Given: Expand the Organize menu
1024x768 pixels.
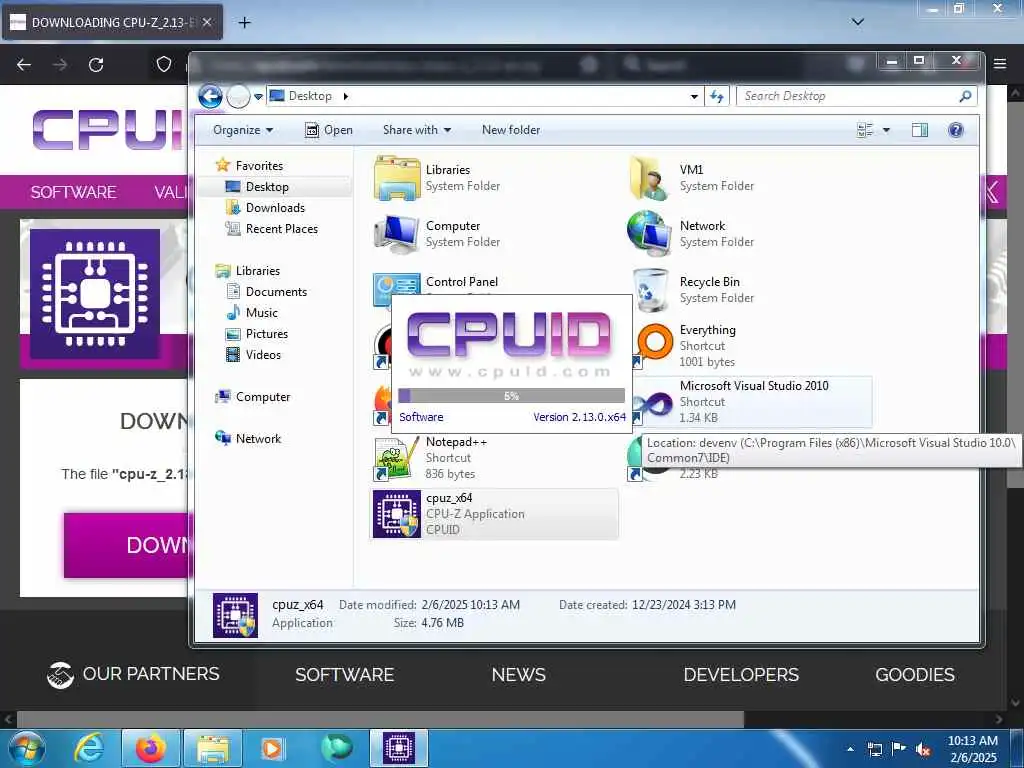Looking at the screenshot, I should tap(243, 130).
